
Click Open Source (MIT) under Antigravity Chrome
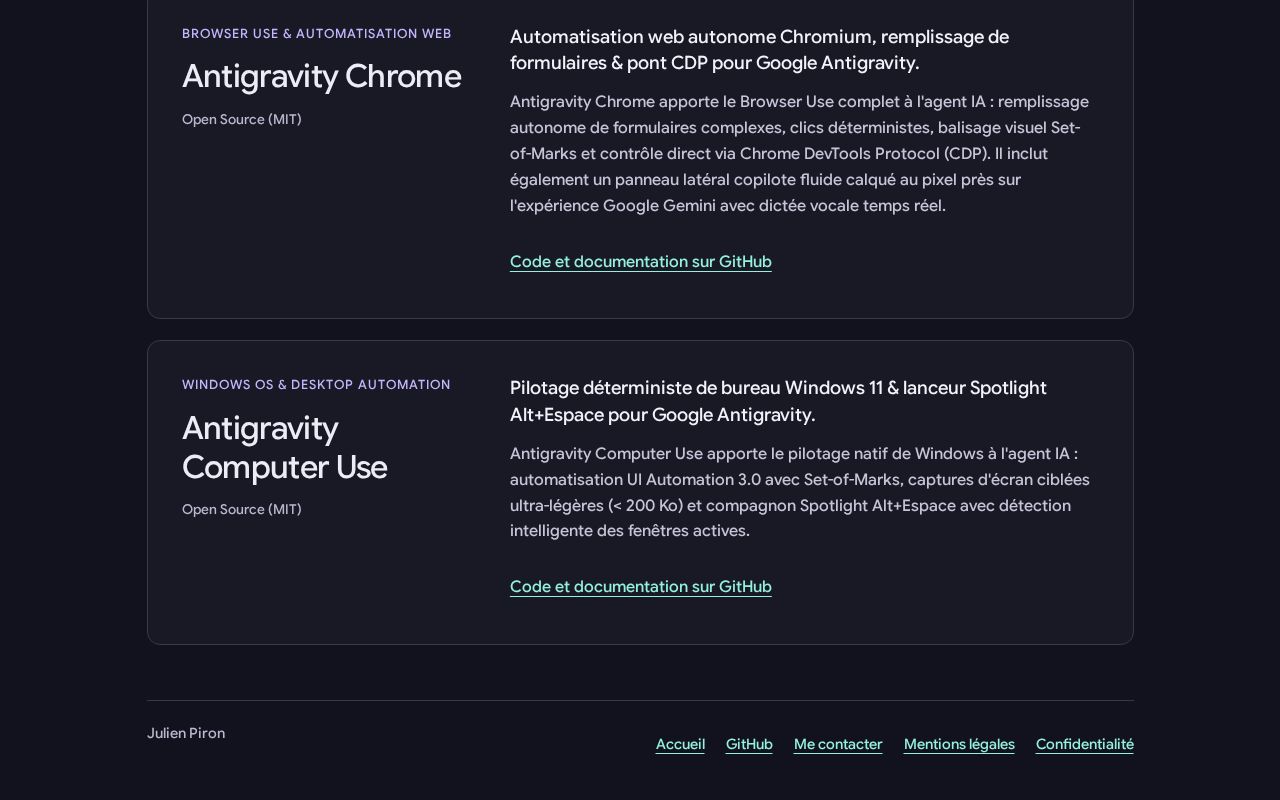tap(242, 119)
